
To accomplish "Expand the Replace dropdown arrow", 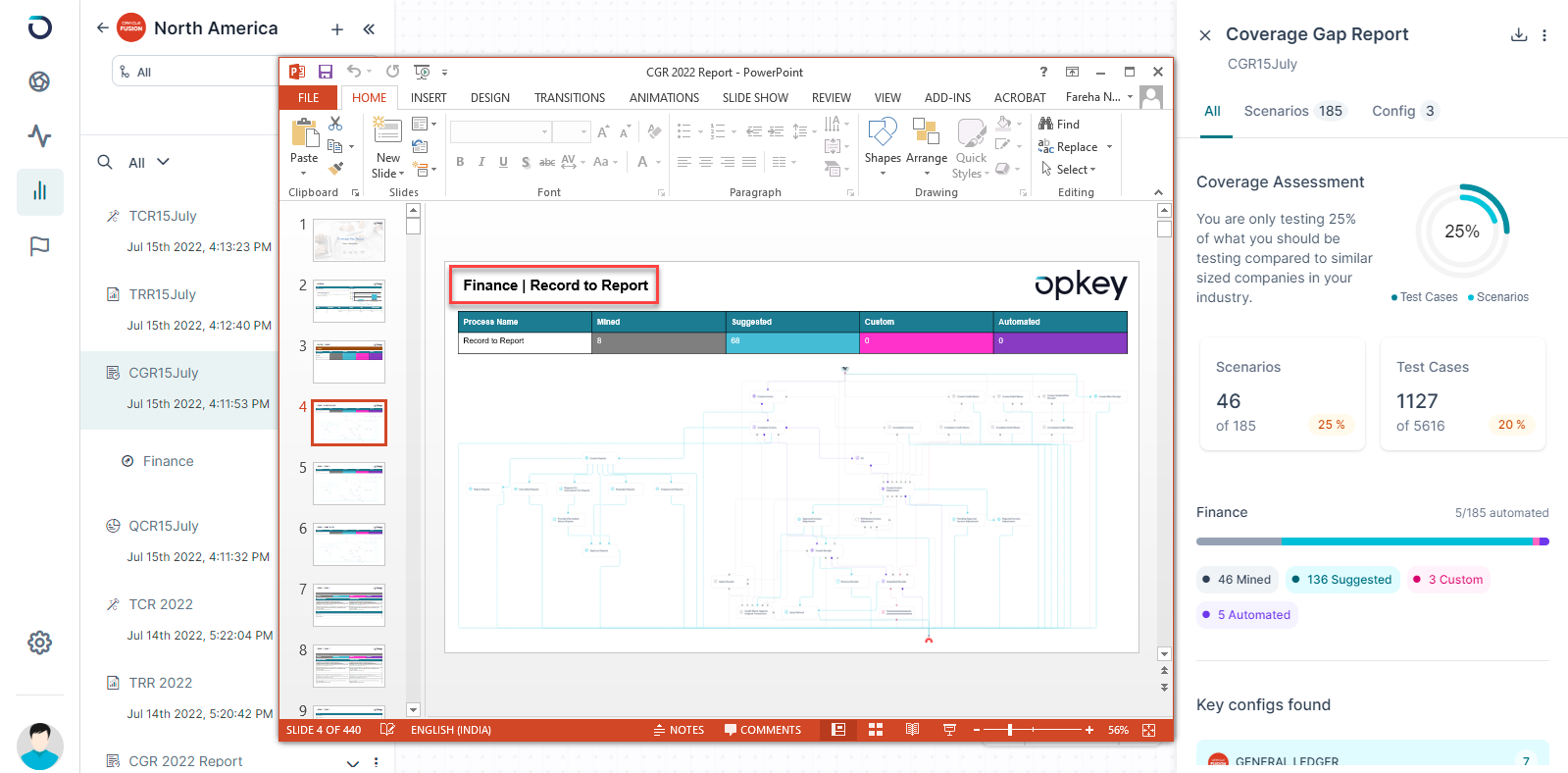I will (1109, 147).
